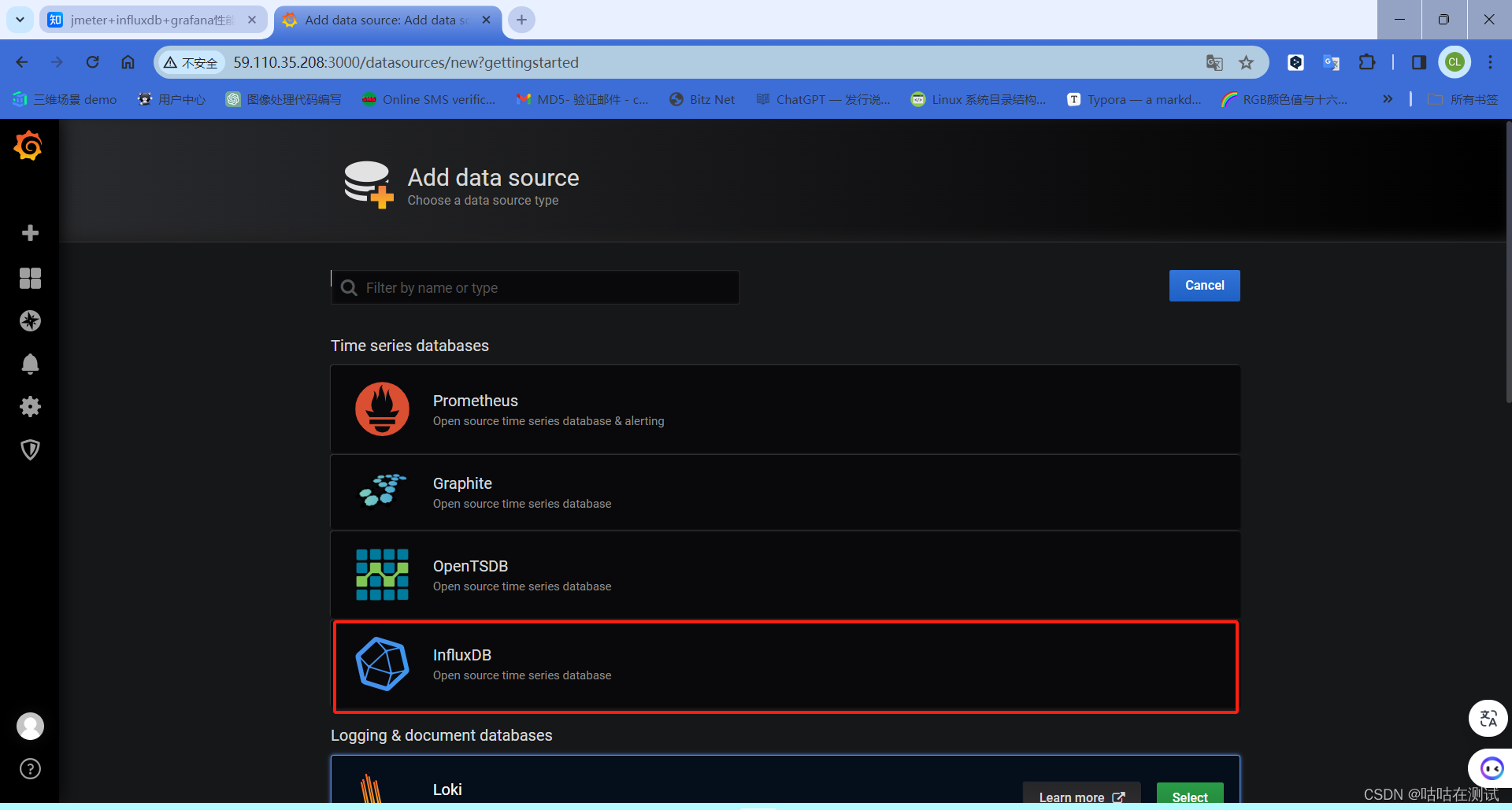Click the InfluxDB polyhedron logo
The width and height of the screenshot is (1512, 810).
[382, 664]
